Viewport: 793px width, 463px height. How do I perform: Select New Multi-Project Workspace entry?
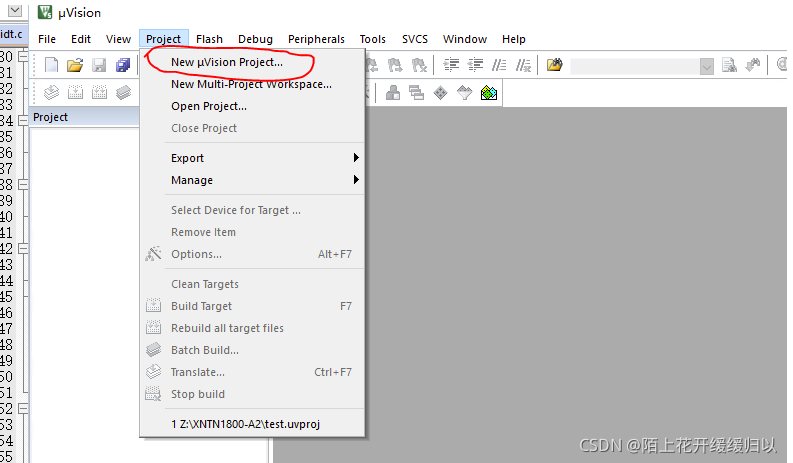coord(252,84)
